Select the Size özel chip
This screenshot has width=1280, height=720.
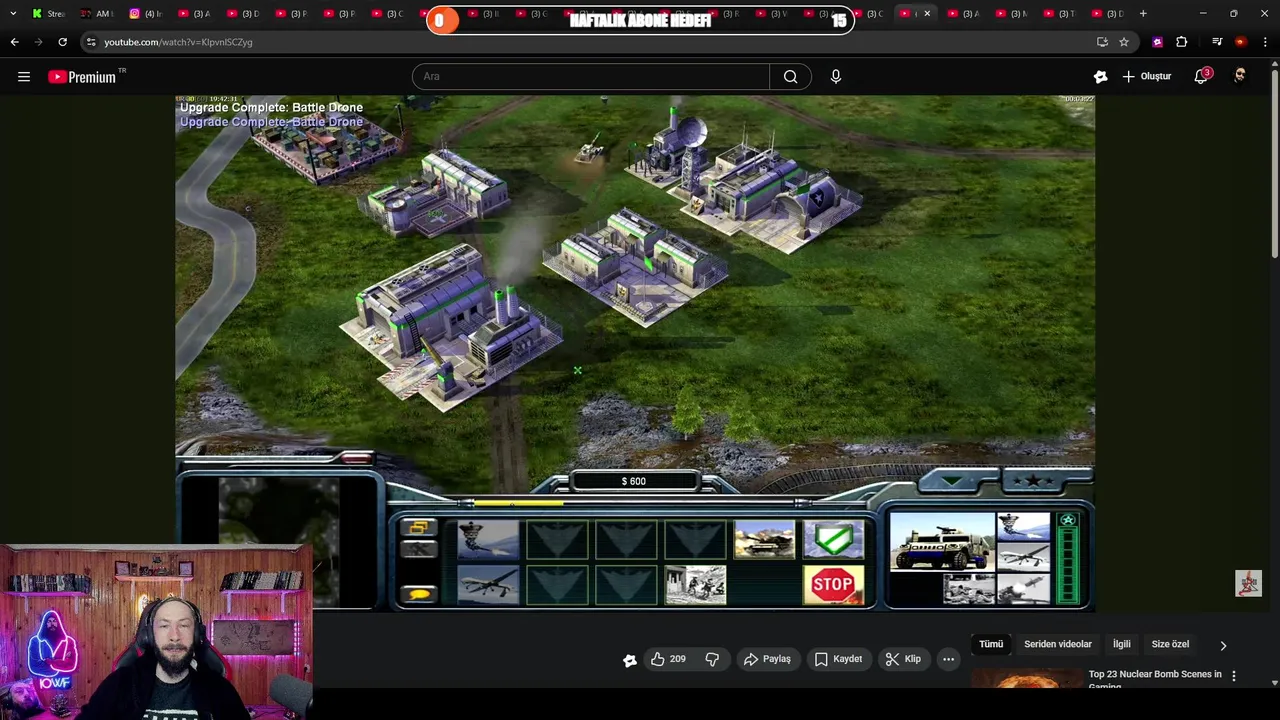point(1170,644)
